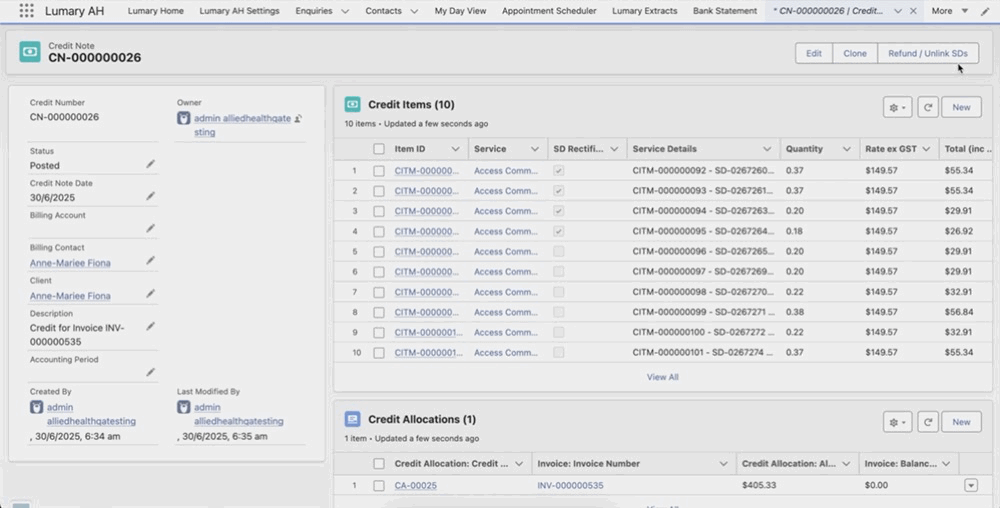The height and width of the screenshot is (508, 1000).
Task: Refresh the Credit Allocations list
Action: click(928, 422)
